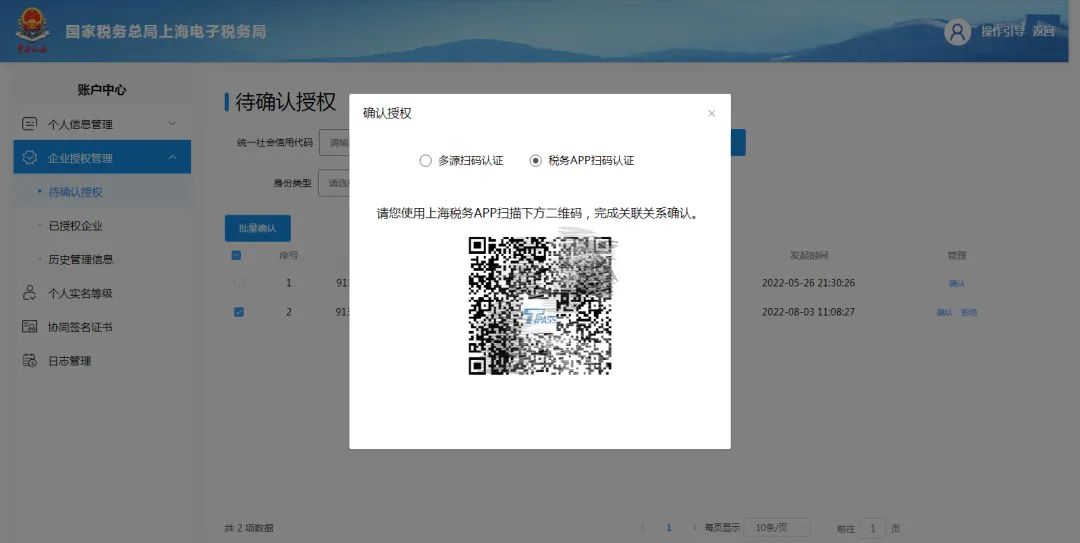Open 操作引导 in the header
Viewport: 1080px width, 543px height.
(1002, 30)
